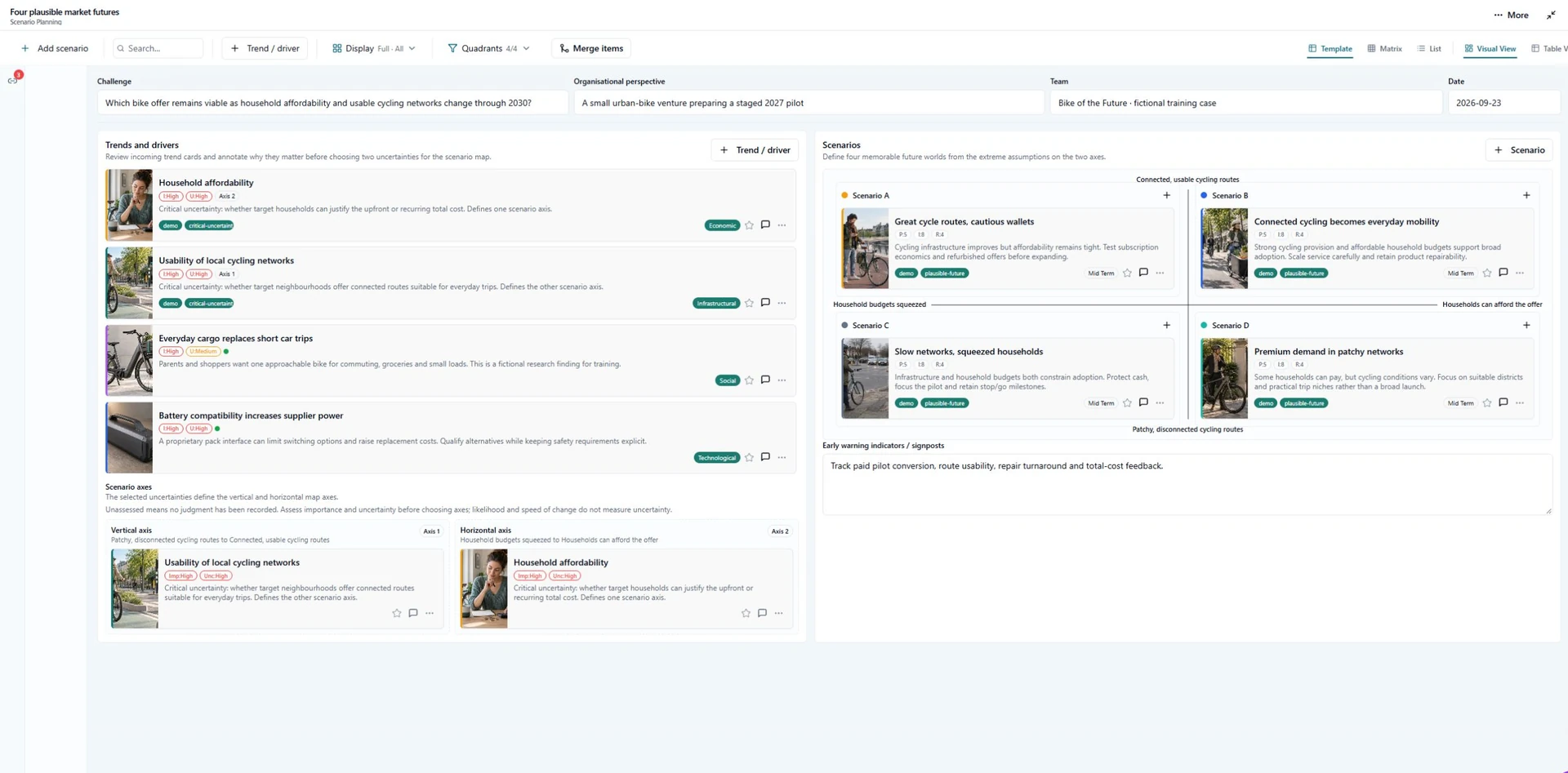The image size is (1568, 773).
Task: Switch to the List view tab
Action: coord(1429,49)
